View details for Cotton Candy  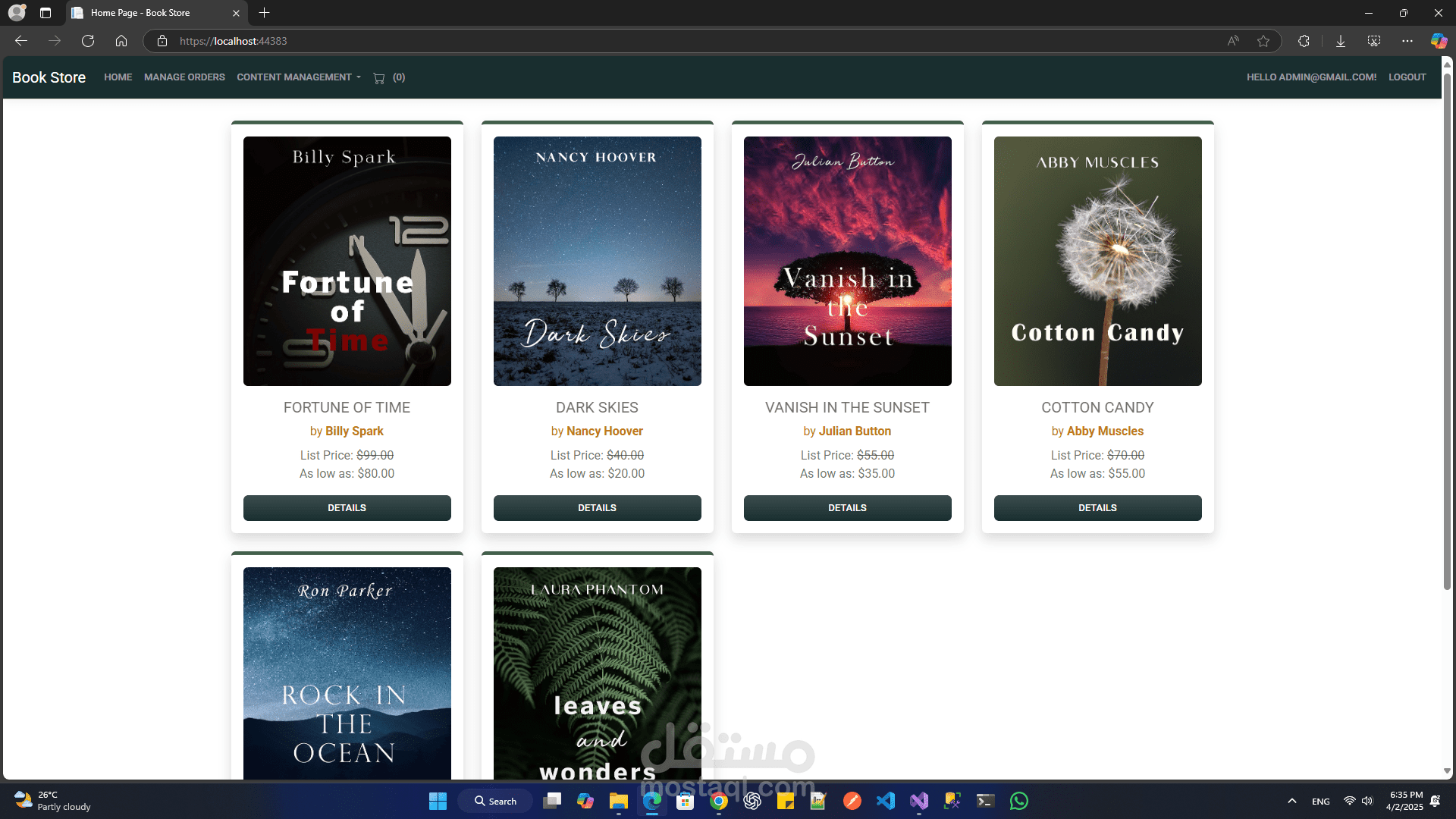tap(1098, 508)
